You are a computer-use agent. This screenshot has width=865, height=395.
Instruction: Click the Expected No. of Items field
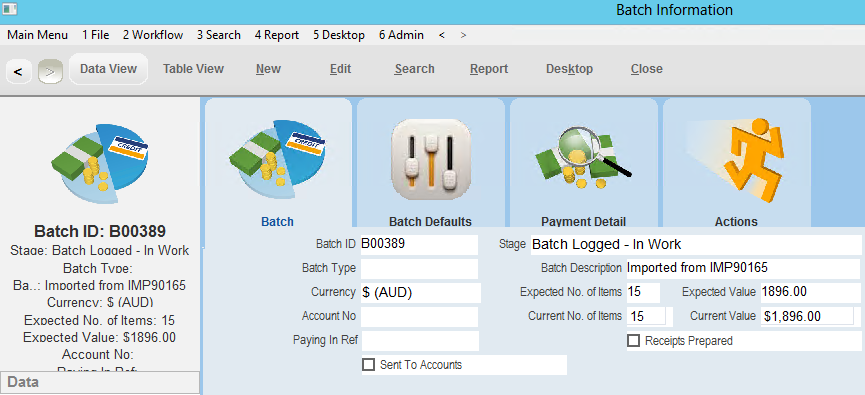(643, 292)
